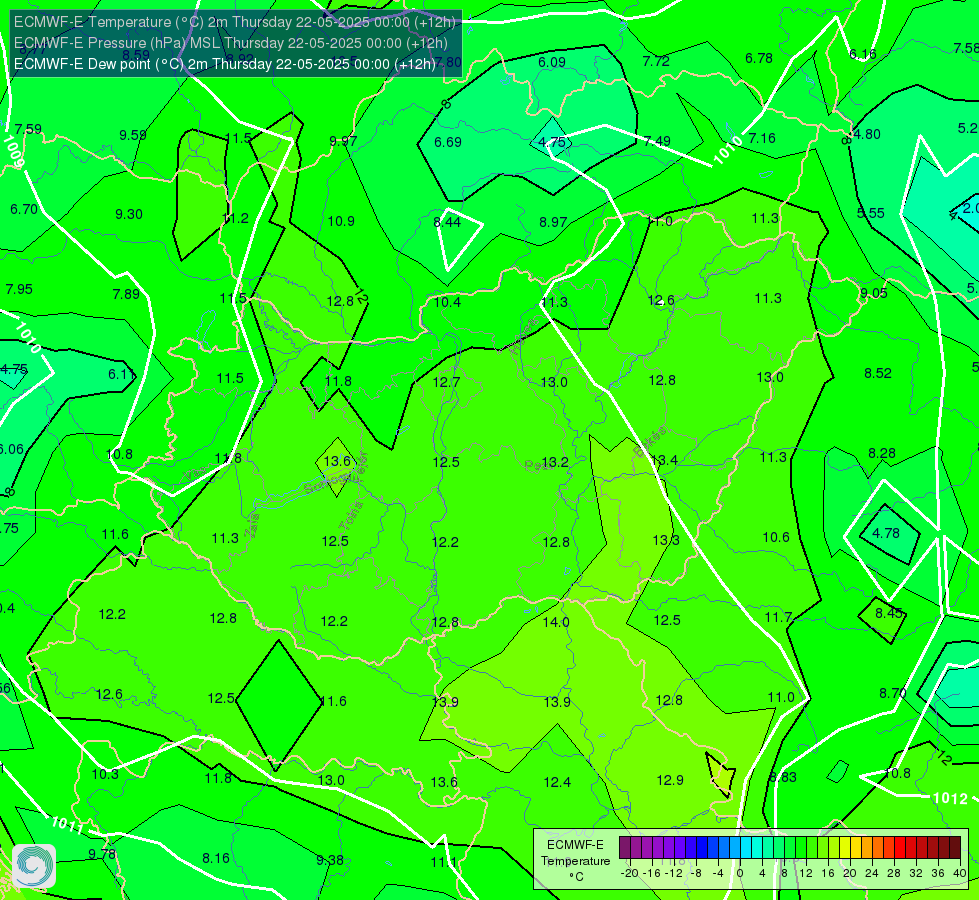Click the 9.05 temperature value
Screen dimensions: 979x900
873,293
